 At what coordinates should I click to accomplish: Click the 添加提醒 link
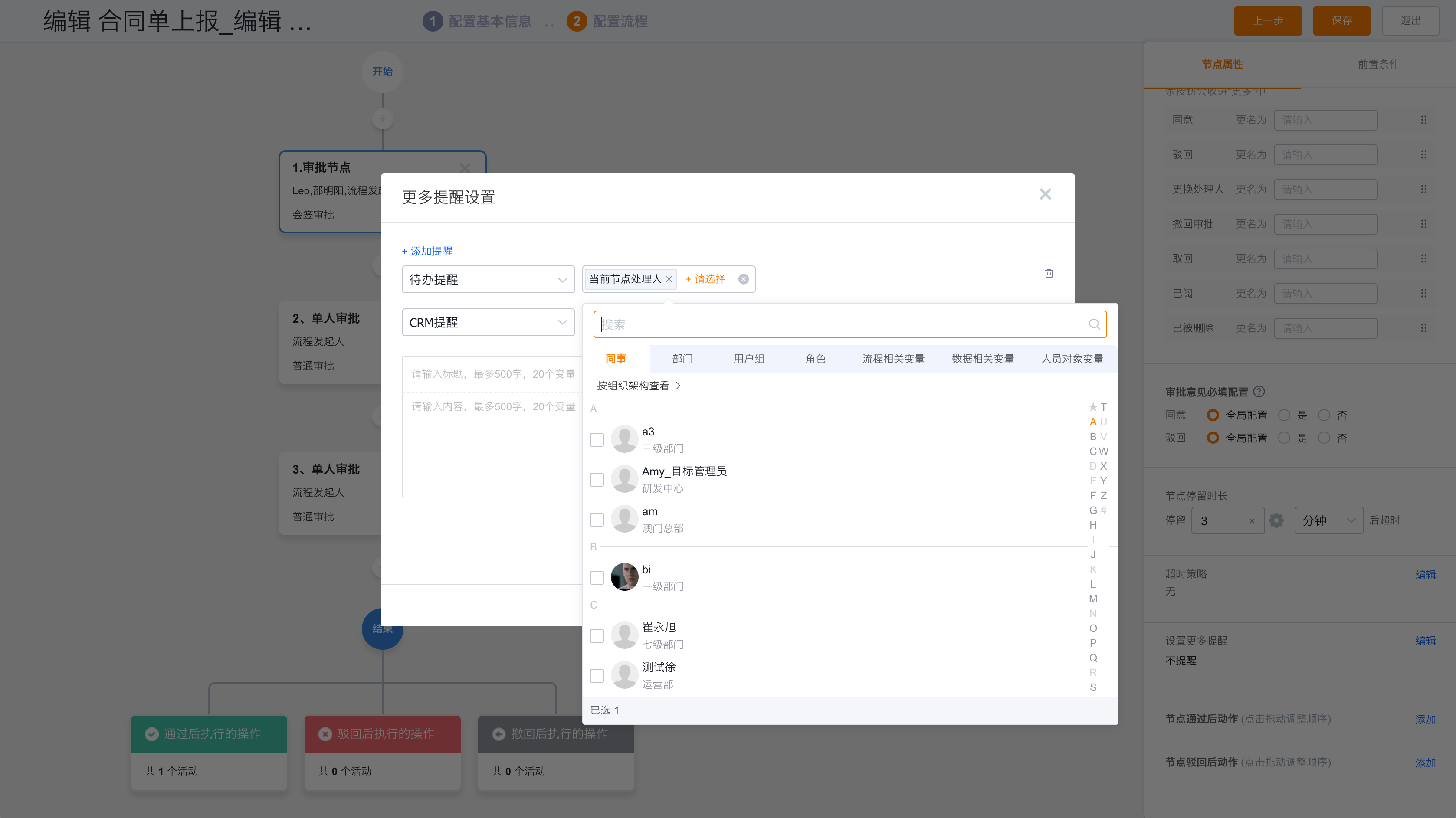(427, 251)
